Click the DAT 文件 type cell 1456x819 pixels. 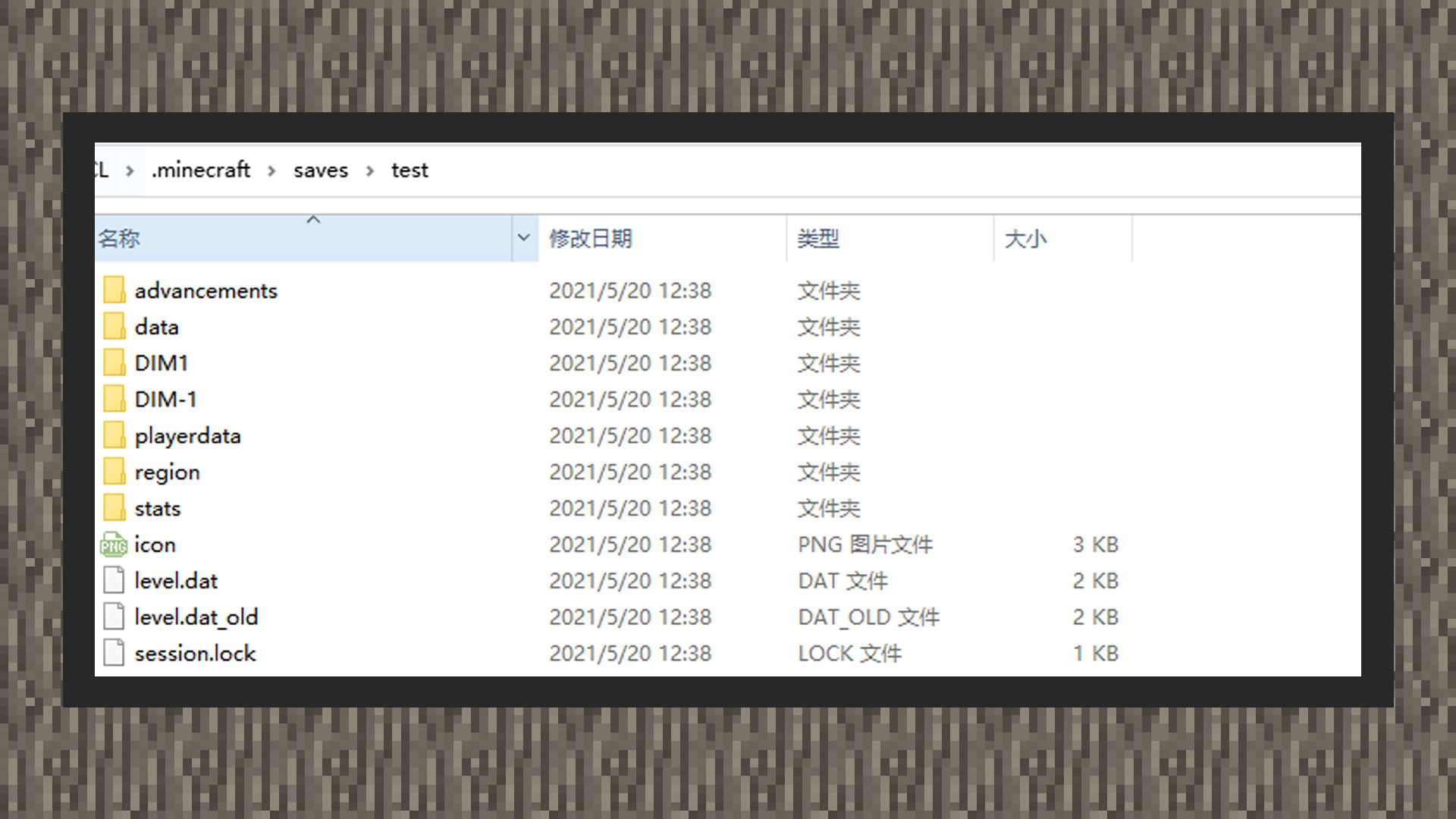[843, 581]
